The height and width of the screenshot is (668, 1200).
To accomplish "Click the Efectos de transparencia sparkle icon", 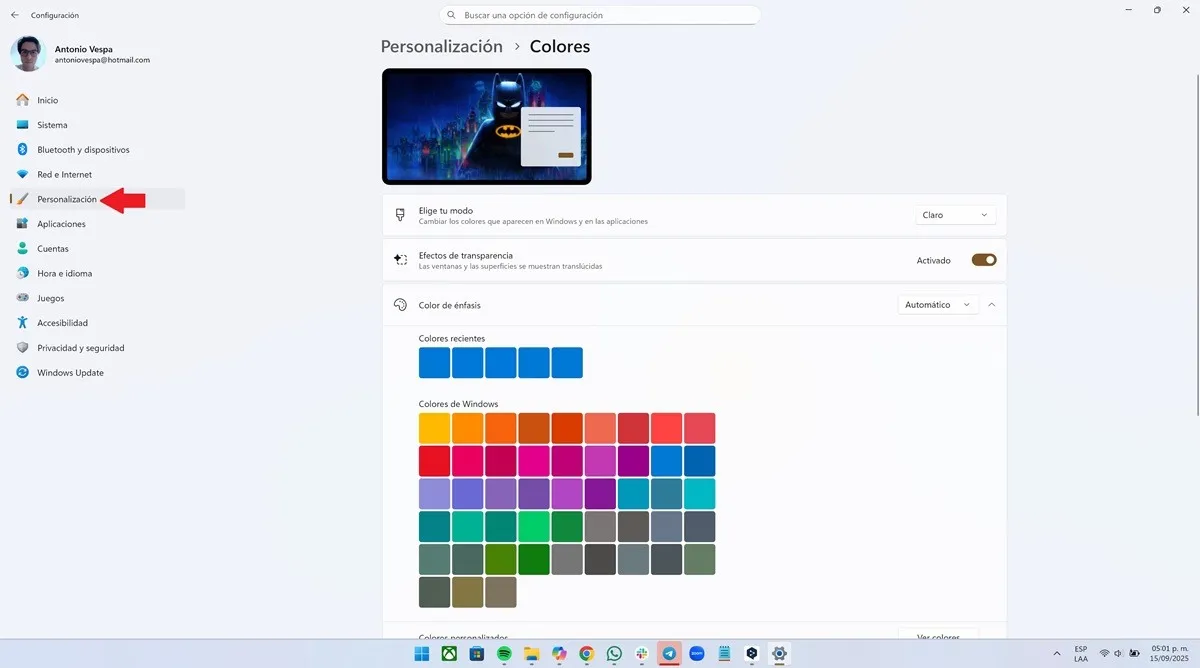I will tap(400, 260).
